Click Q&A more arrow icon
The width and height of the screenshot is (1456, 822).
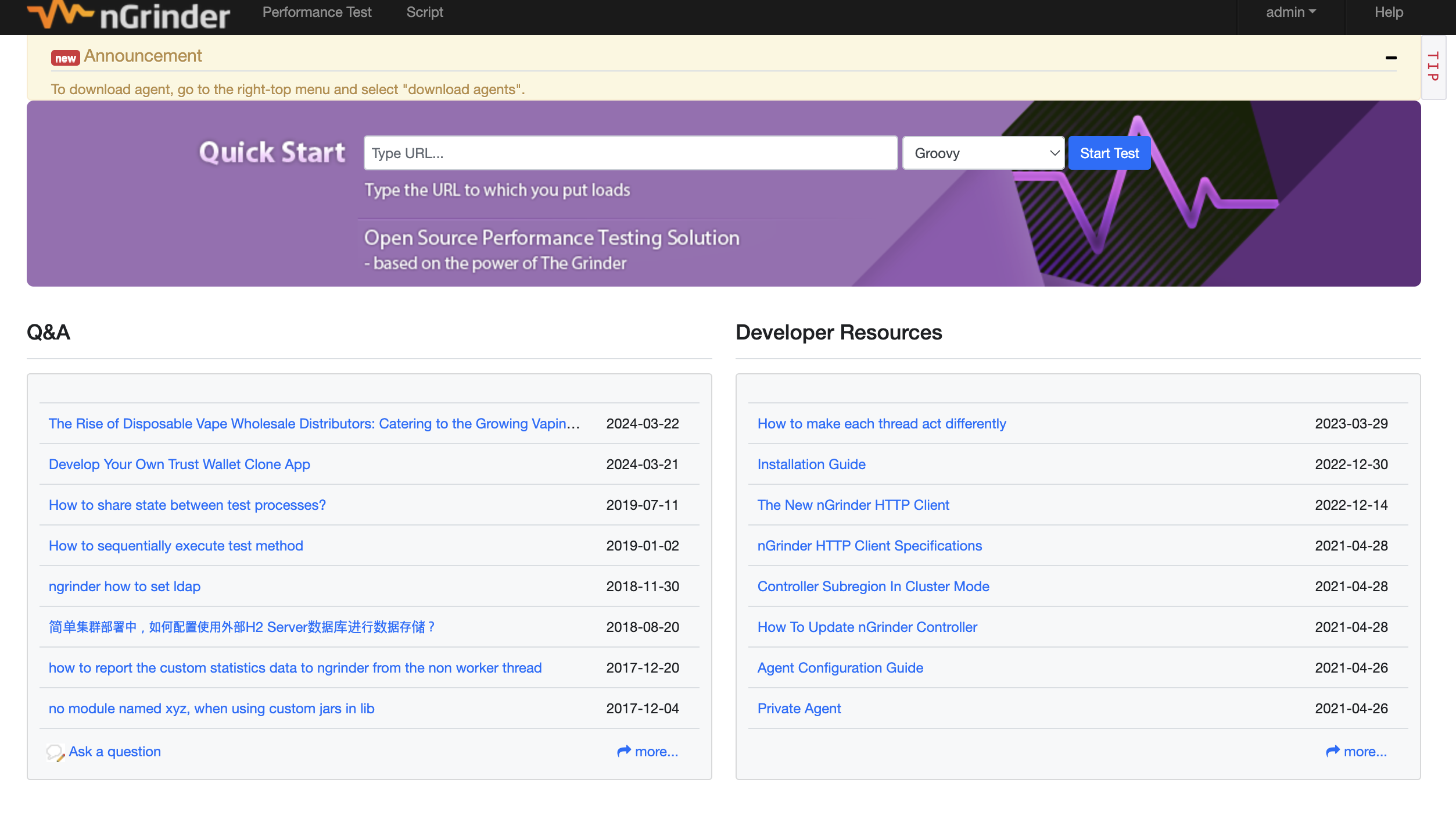[624, 752]
